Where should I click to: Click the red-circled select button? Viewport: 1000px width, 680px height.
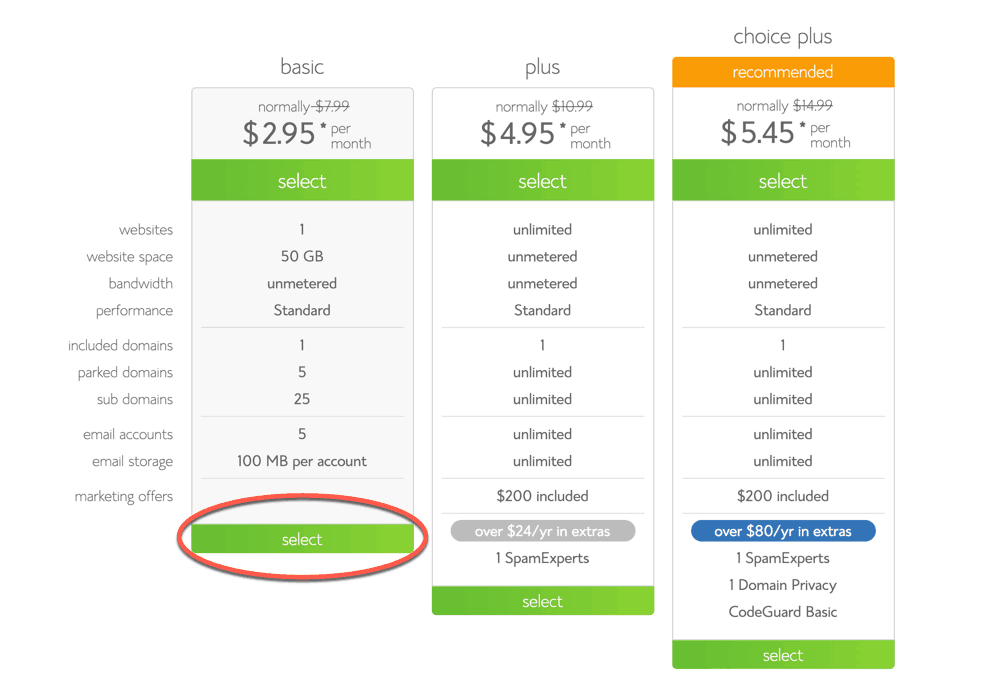coord(302,538)
